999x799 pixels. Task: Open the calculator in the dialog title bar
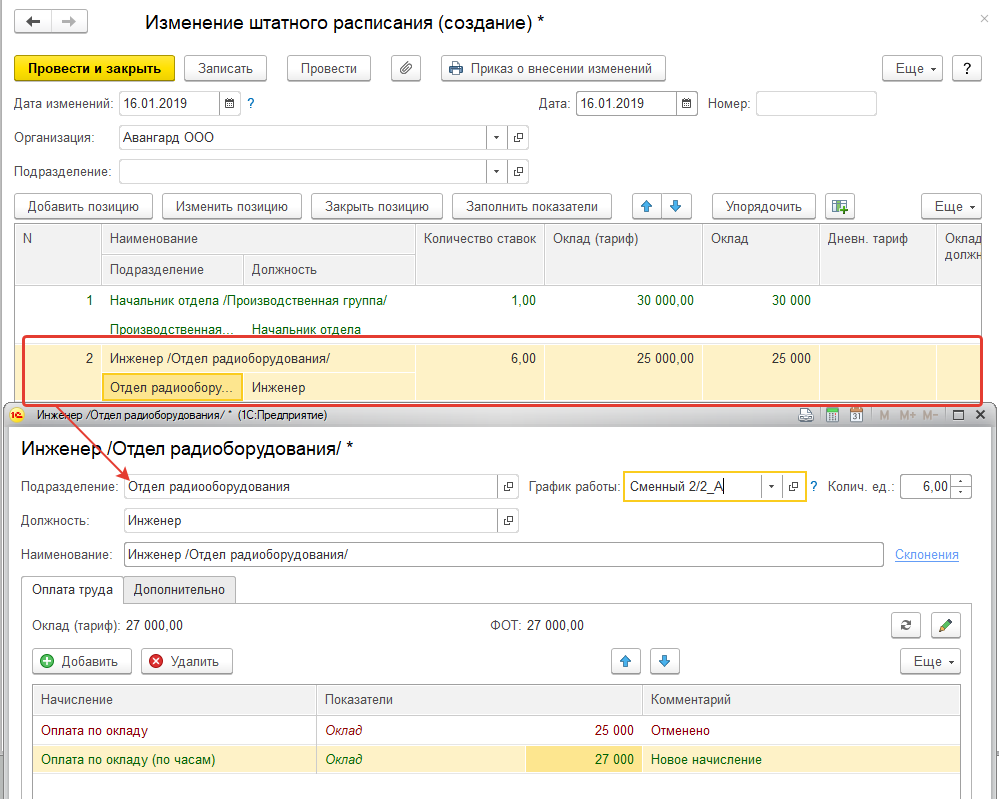point(831,415)
